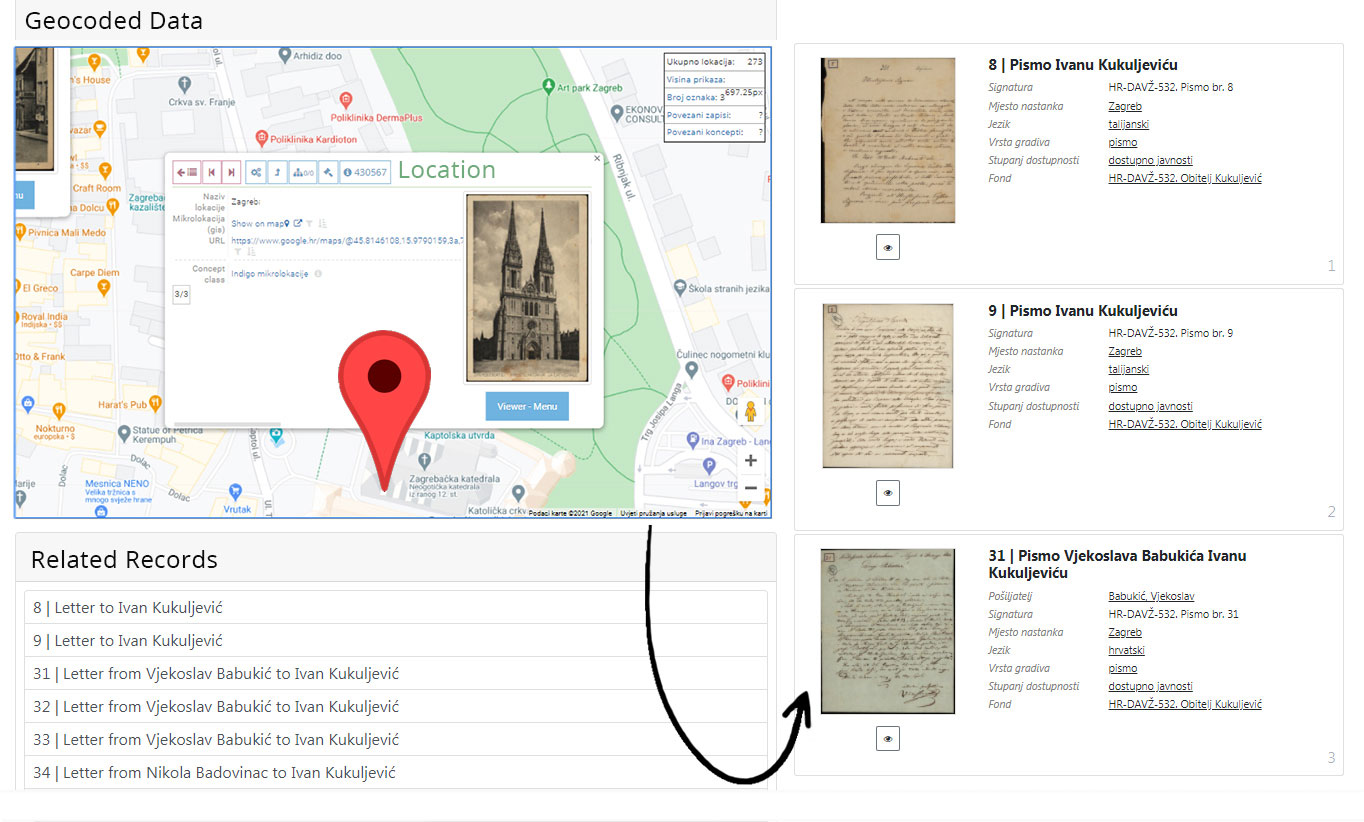The height and width of the screenshot is (822, 1364).
Task: Click hrvatski language link in record 31
Action: pyautogui.click(x=1126, y=650)
